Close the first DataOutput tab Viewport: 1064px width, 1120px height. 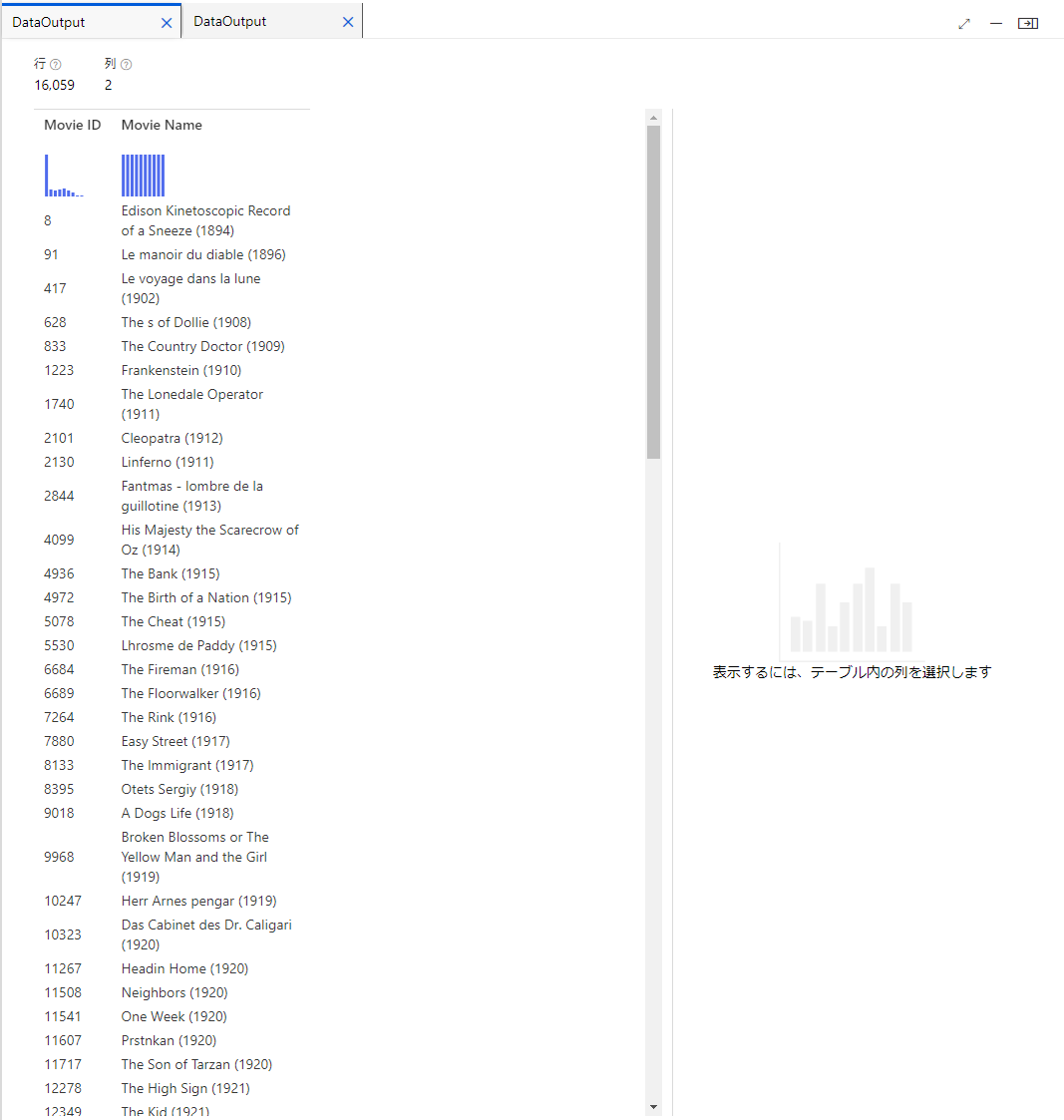(x=167, y=23)
